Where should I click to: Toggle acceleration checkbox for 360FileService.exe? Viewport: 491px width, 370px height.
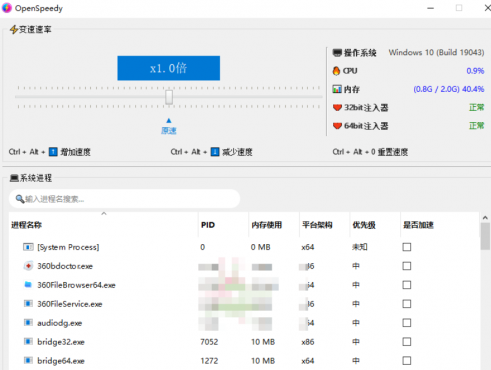[x=407, y=304]
